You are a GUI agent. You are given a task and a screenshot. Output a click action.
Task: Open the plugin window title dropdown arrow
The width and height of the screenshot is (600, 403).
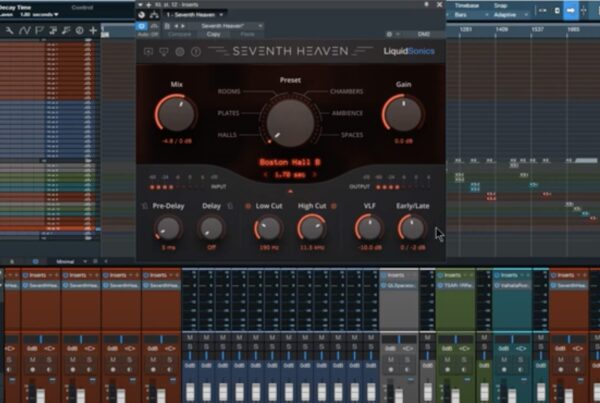coord(140,5)
